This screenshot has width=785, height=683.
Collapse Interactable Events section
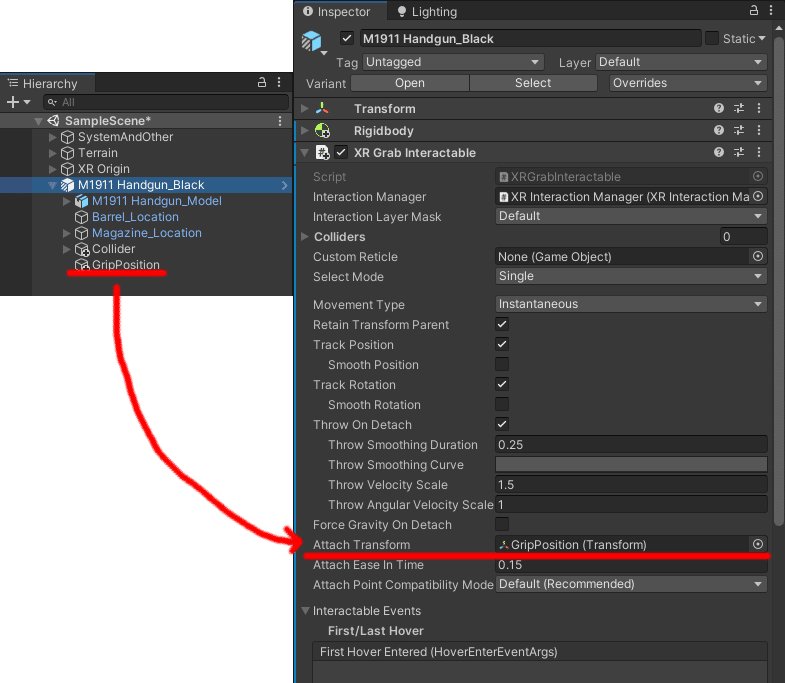click(305, 611)
